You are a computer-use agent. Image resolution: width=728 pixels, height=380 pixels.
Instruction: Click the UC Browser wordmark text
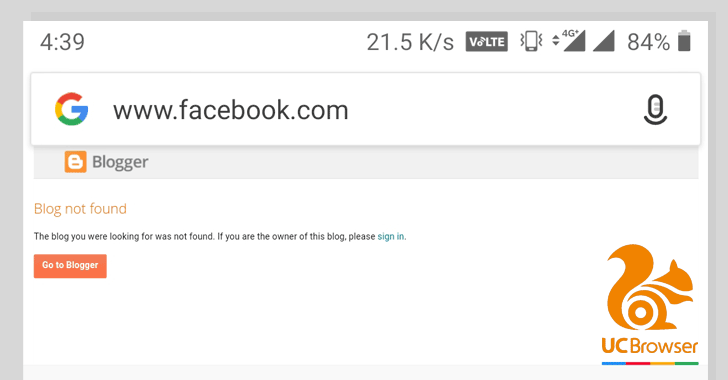point(650,346)
